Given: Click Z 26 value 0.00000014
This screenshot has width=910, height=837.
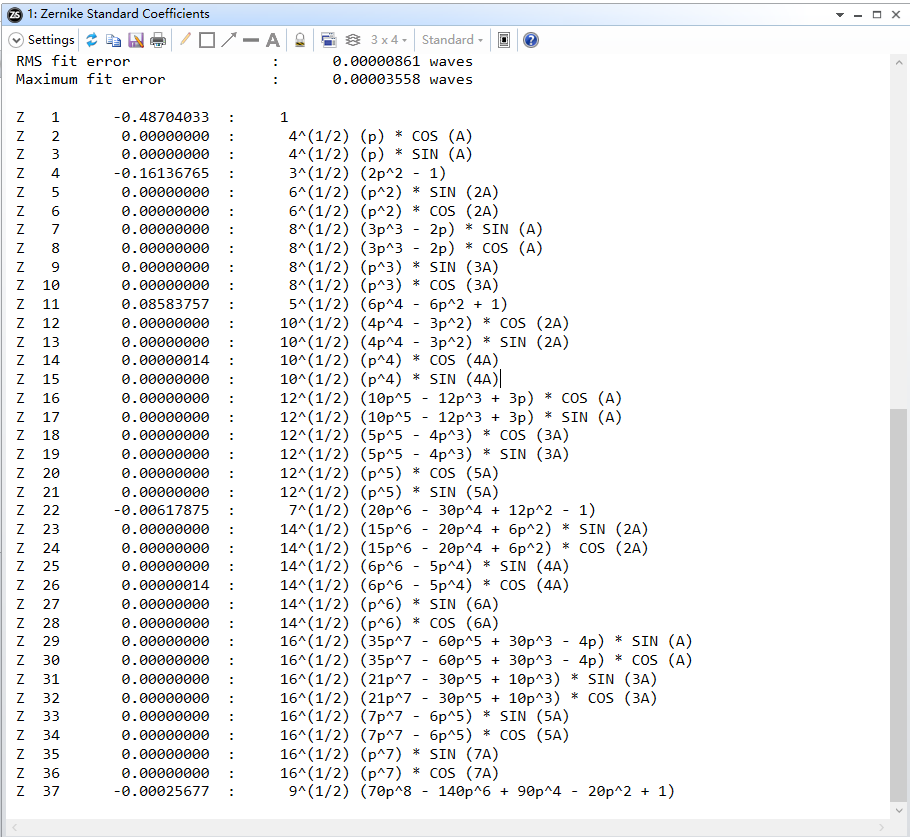Looking at the screenshot, I should point(165,585).
